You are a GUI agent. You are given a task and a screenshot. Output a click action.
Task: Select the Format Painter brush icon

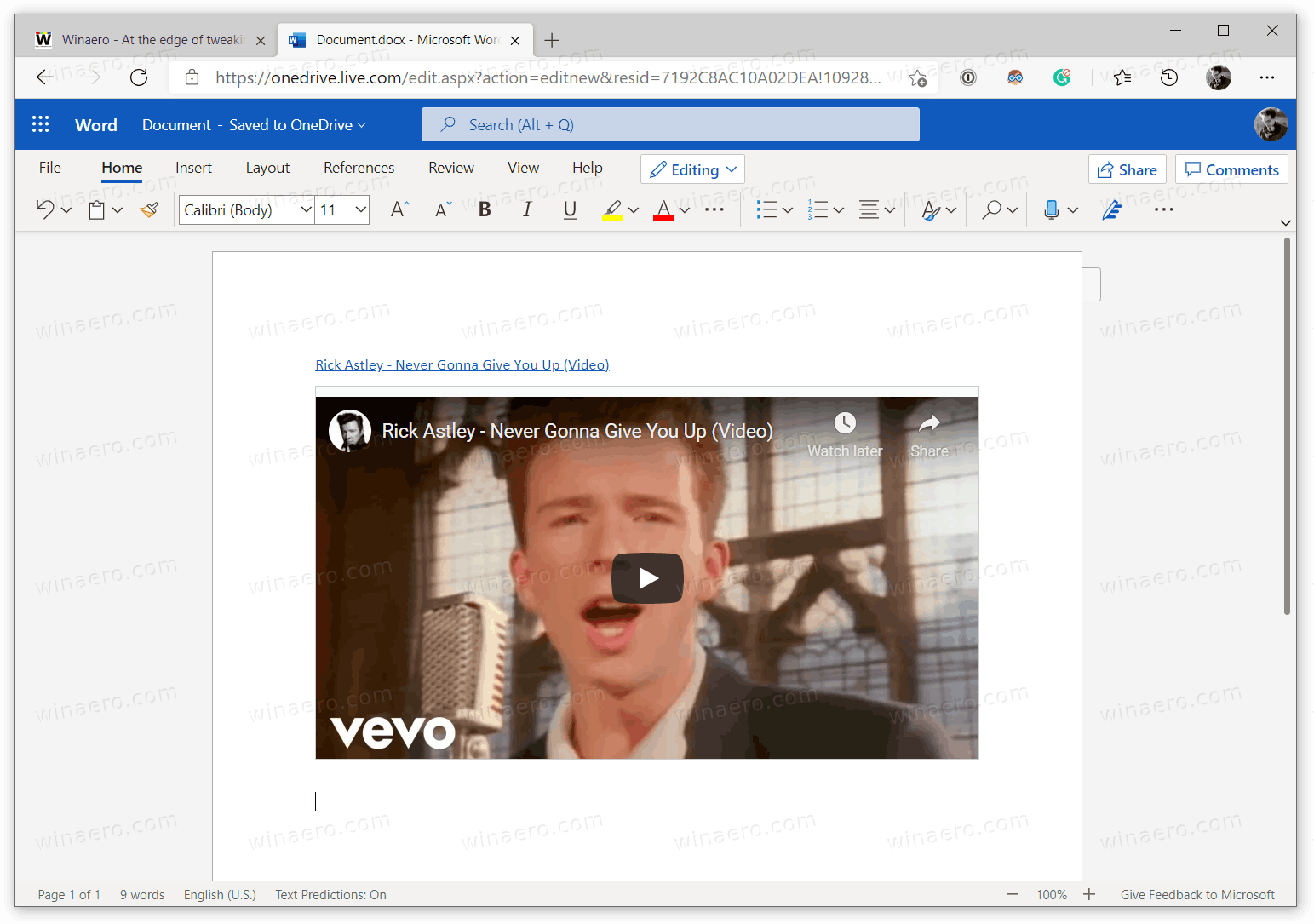pos(149,209)
